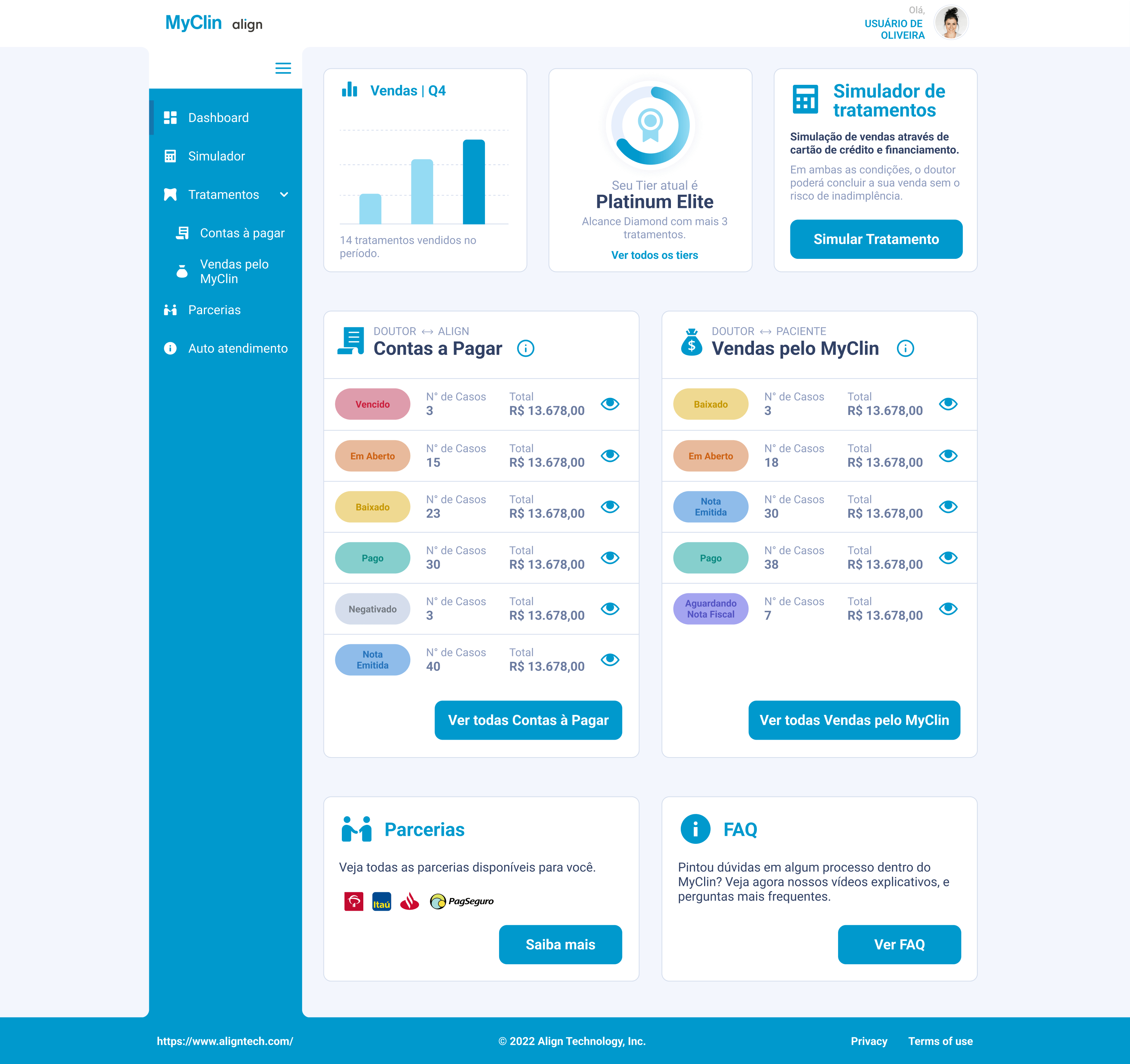Open aligntech.com footer link
The height and width of the screenshot is (1064, 1130).
[225, 1041]
